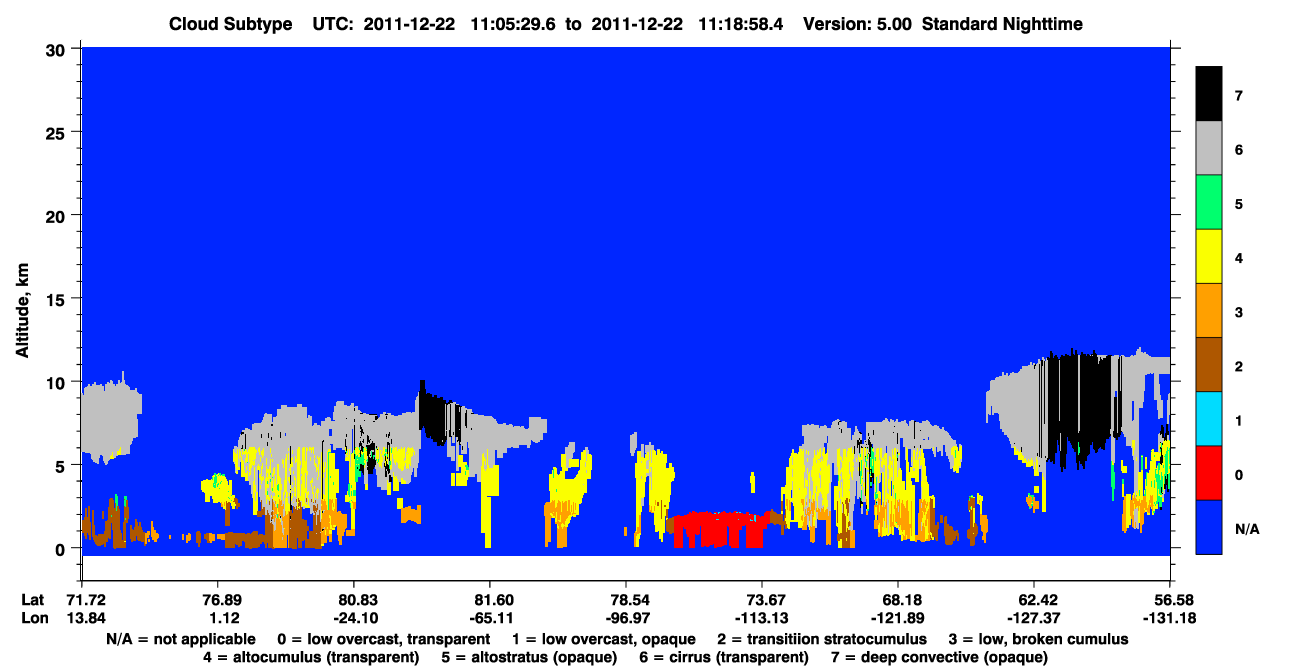Click the black deep convective legend swatch
Image resolution: width=1300 pixels, height=667 pixels.
pos(1209,94)
